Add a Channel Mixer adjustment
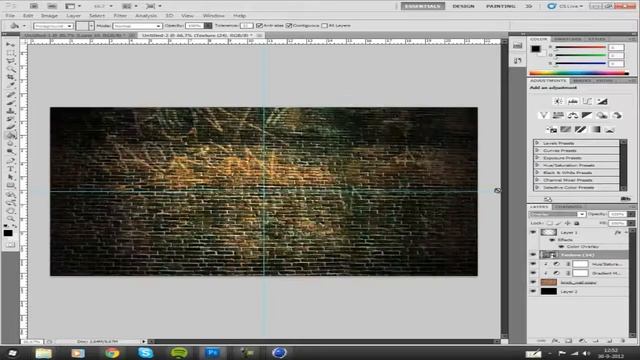This screenshot has height=360, width=640. point(617,116)
